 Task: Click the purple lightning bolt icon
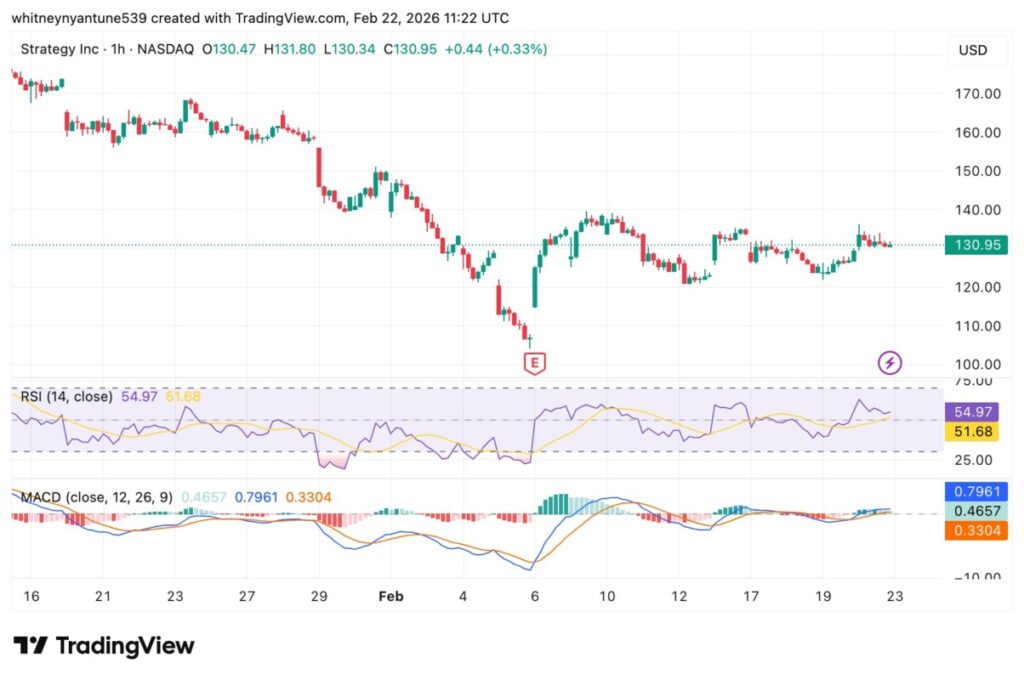(x=889, y=362)
